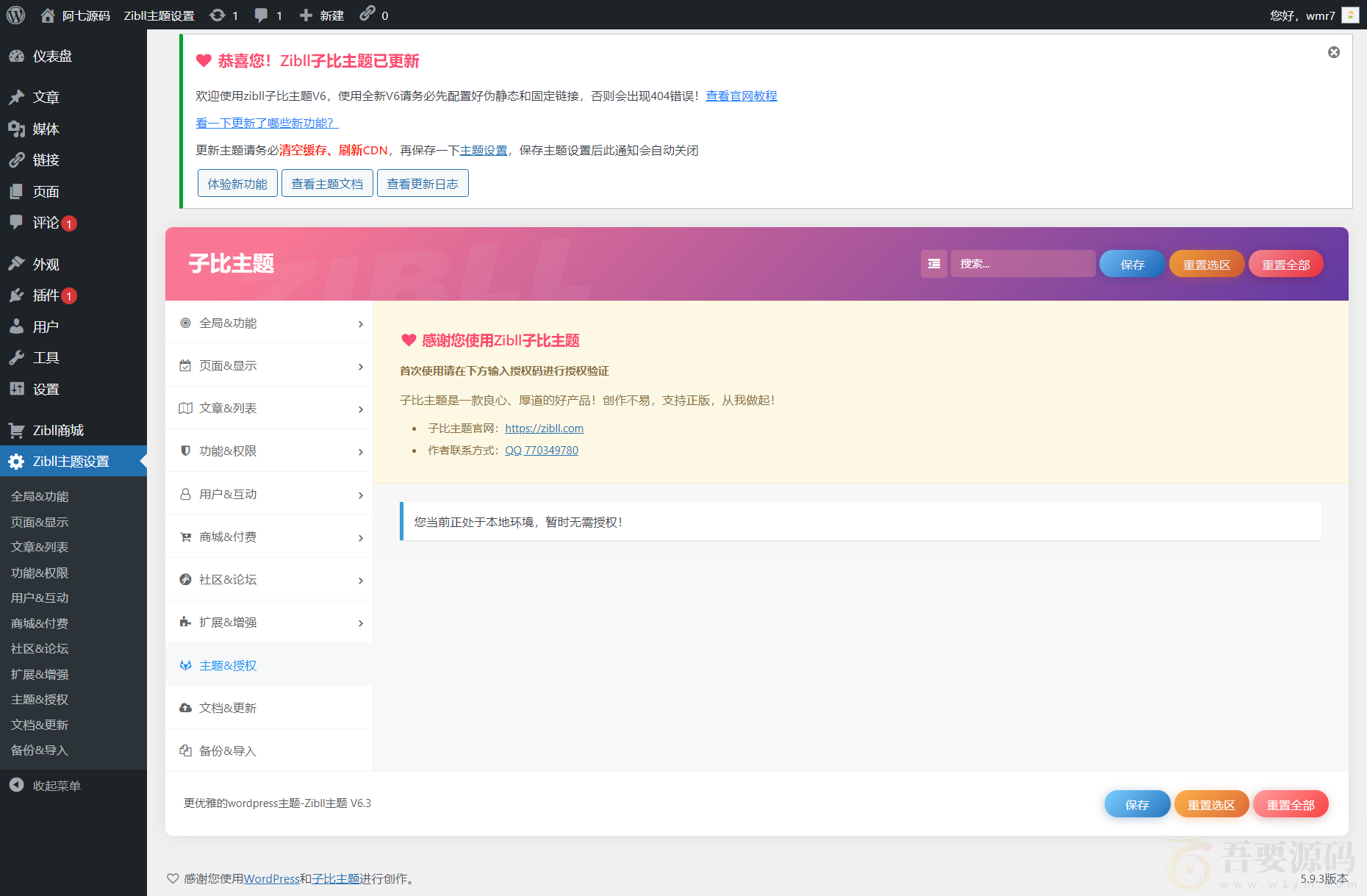Open the 文档&更新 tab
The width and height of the screenshot is (1367, 896).
pos(269,708)
